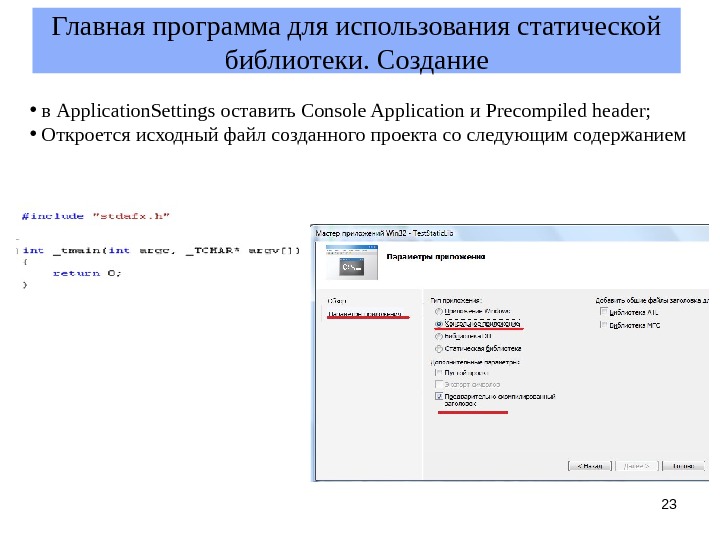Open the 'Обзор' wizard page
The width and height of the screenshot is (720, 540).
(x=337, y=301)
